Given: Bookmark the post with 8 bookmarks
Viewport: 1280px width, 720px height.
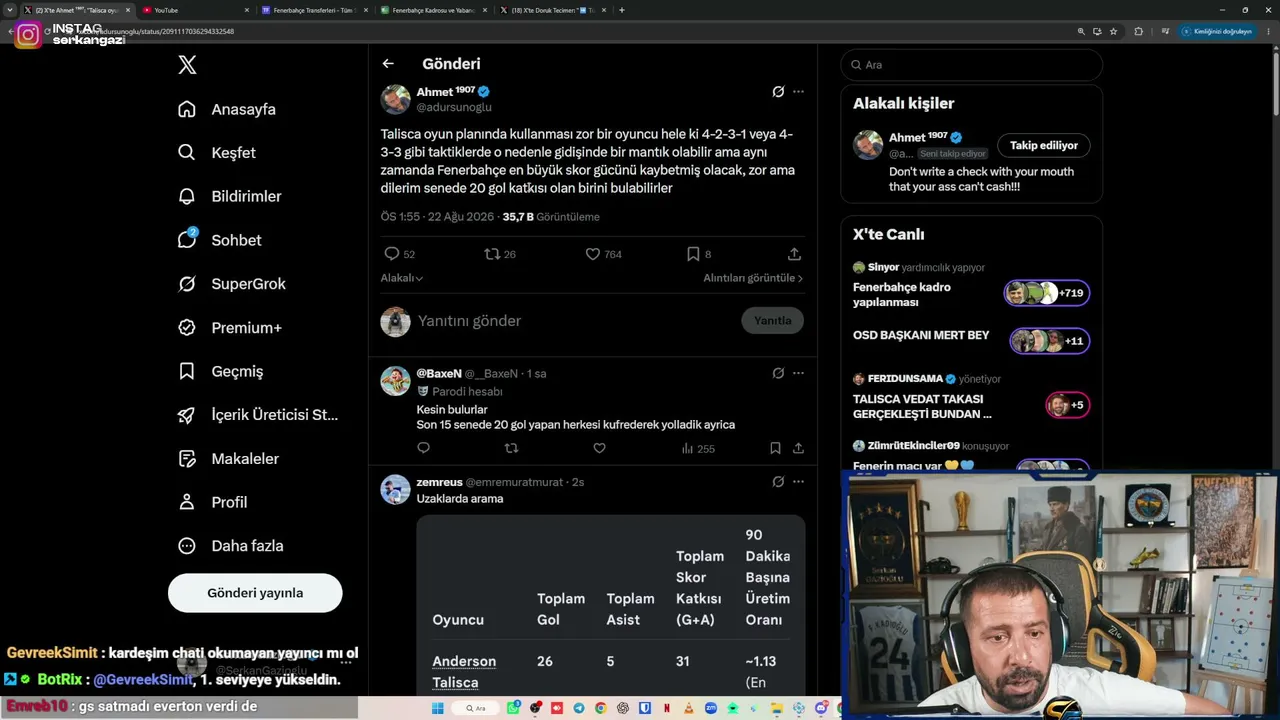Looking at the screenshot, I should click(693, 254).
